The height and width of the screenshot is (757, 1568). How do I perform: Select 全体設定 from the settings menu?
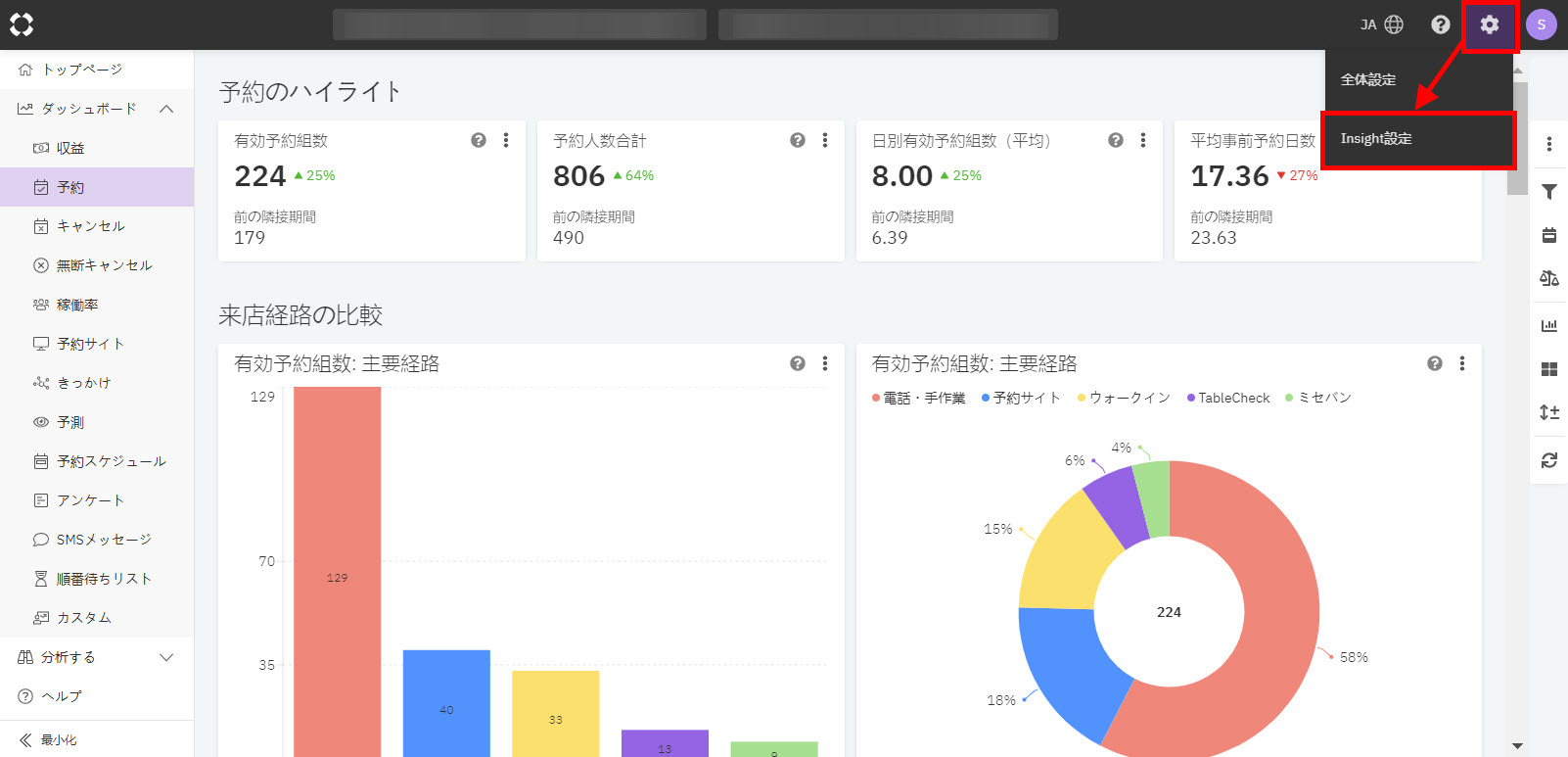click(1418, 80)
